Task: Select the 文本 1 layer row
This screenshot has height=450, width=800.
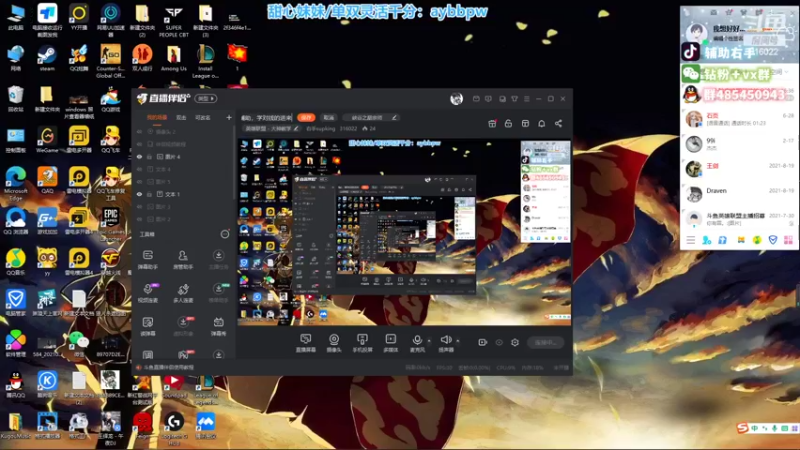Action: (184, 194)
